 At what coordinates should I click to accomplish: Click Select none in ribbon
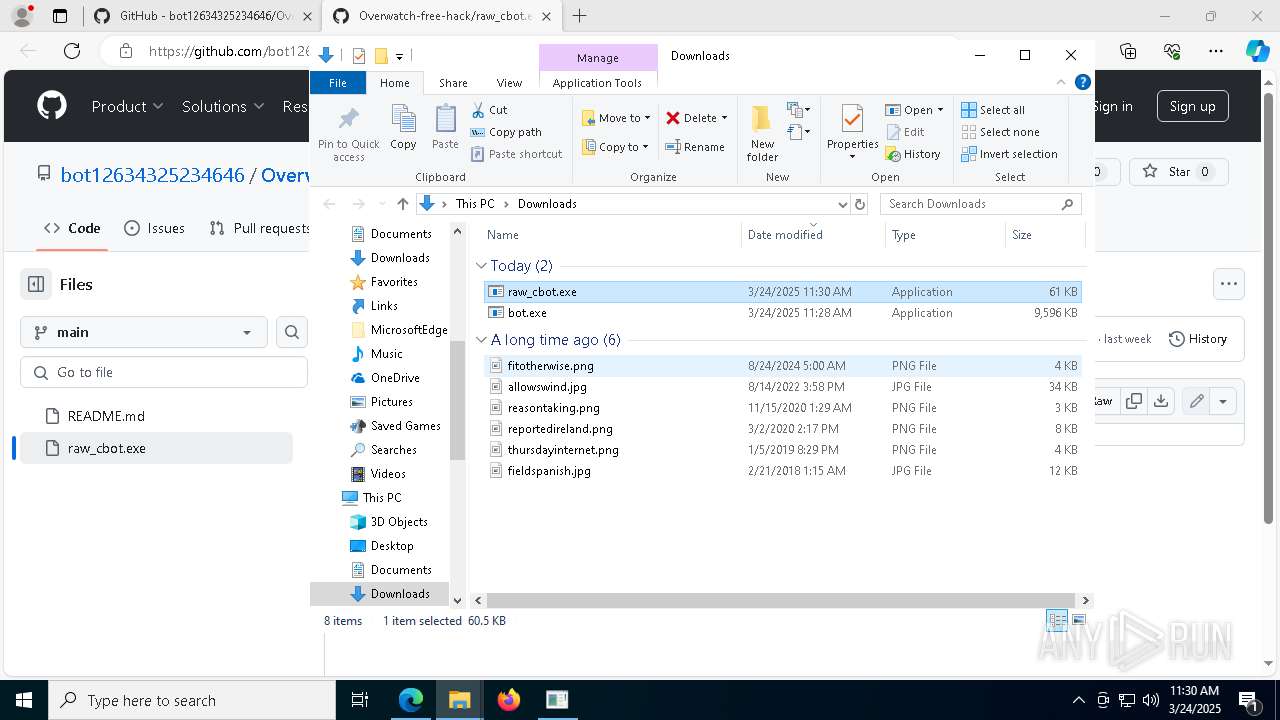coord(1000,132)
